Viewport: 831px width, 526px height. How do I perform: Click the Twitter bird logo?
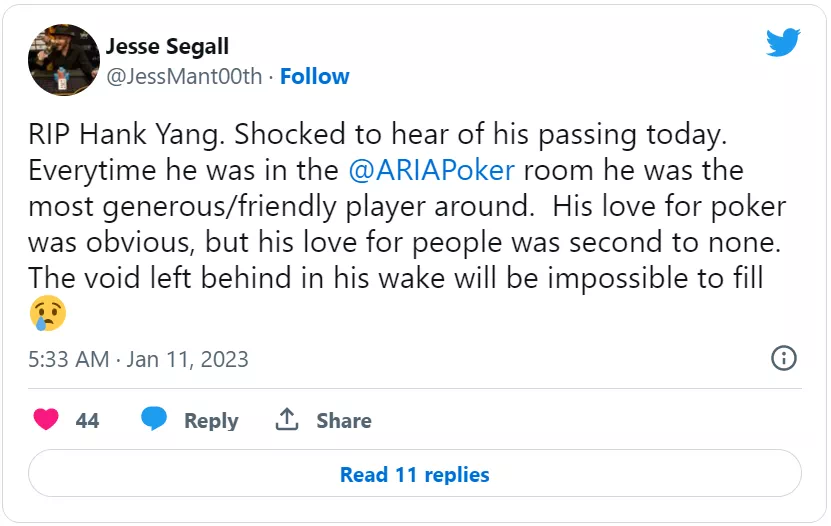click(783, 42)
